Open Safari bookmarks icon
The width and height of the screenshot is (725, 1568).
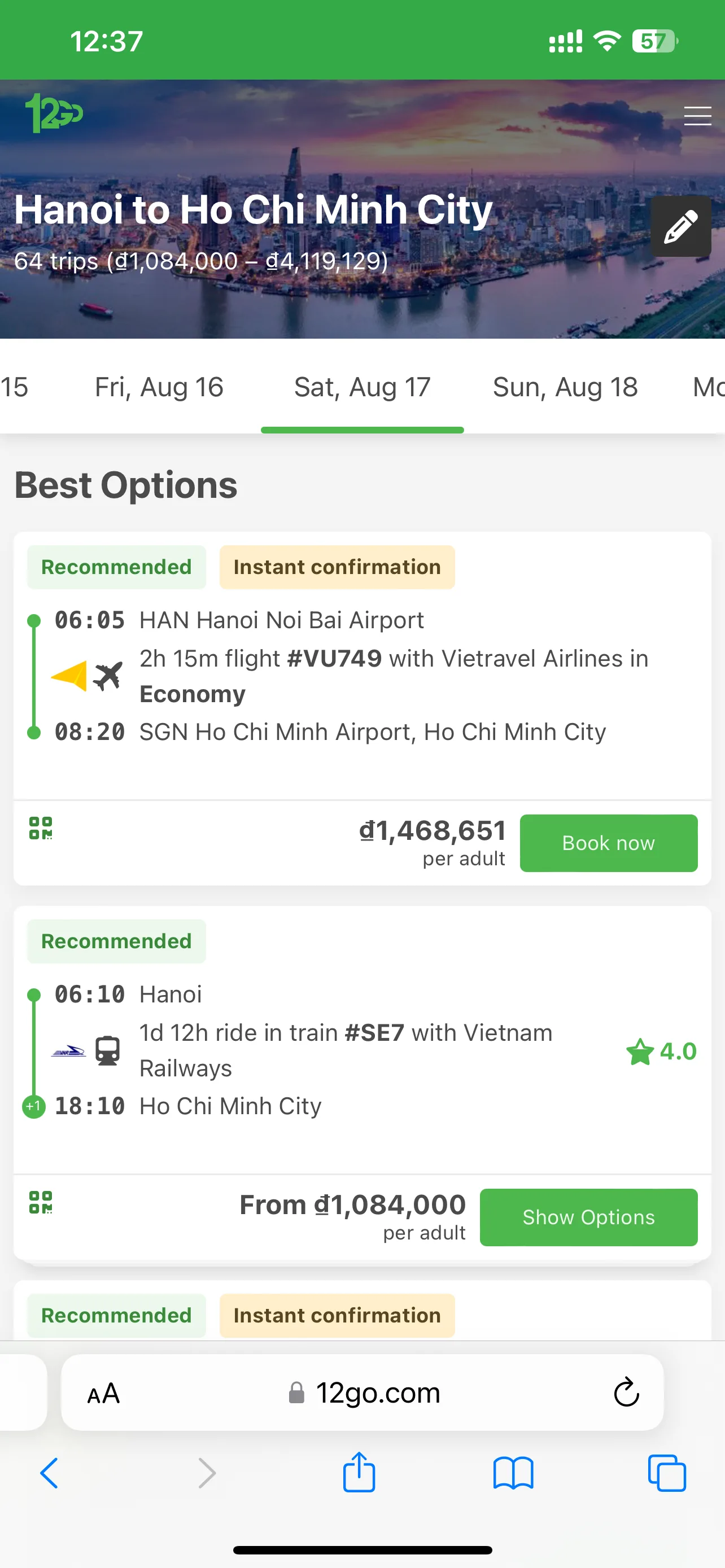click(513, 1473)
